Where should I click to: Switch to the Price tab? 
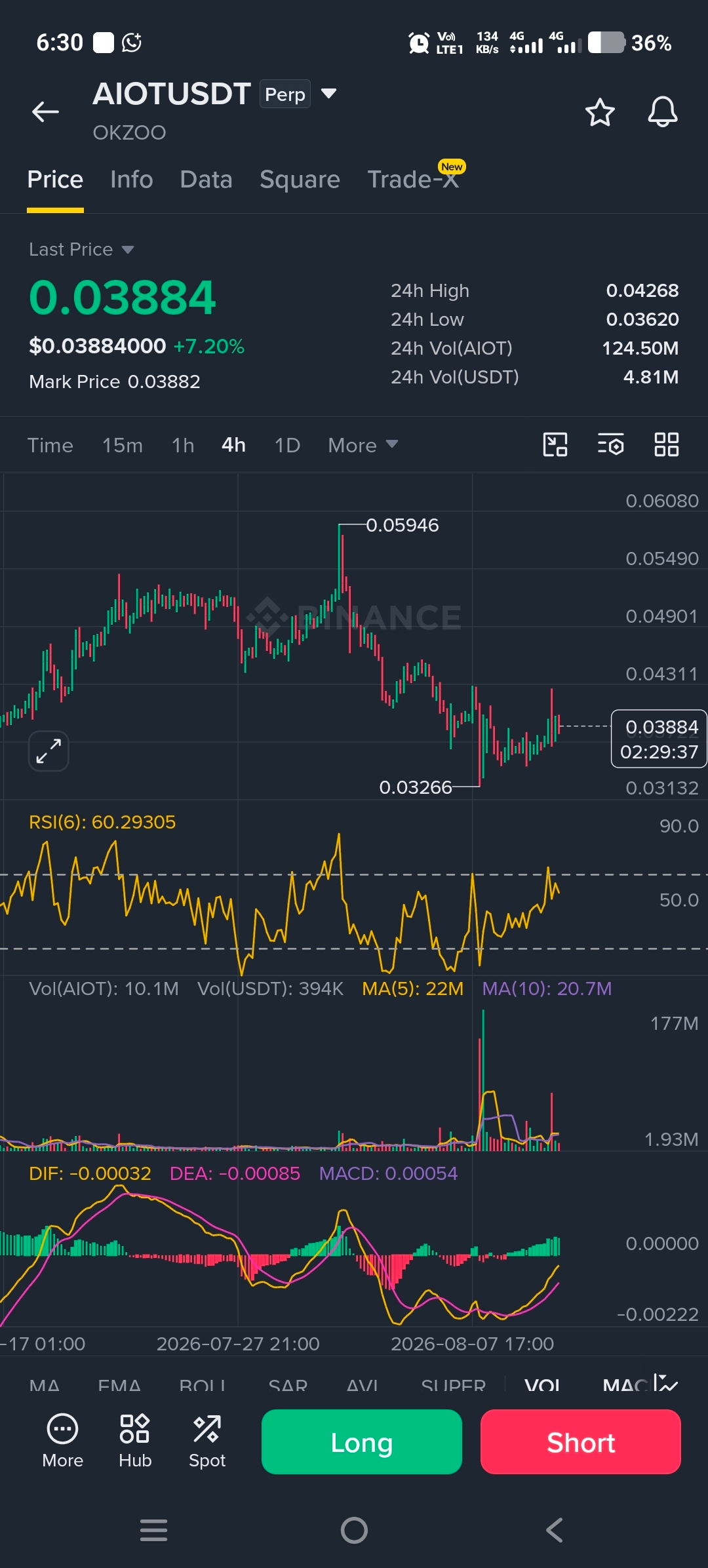point(55,180)
